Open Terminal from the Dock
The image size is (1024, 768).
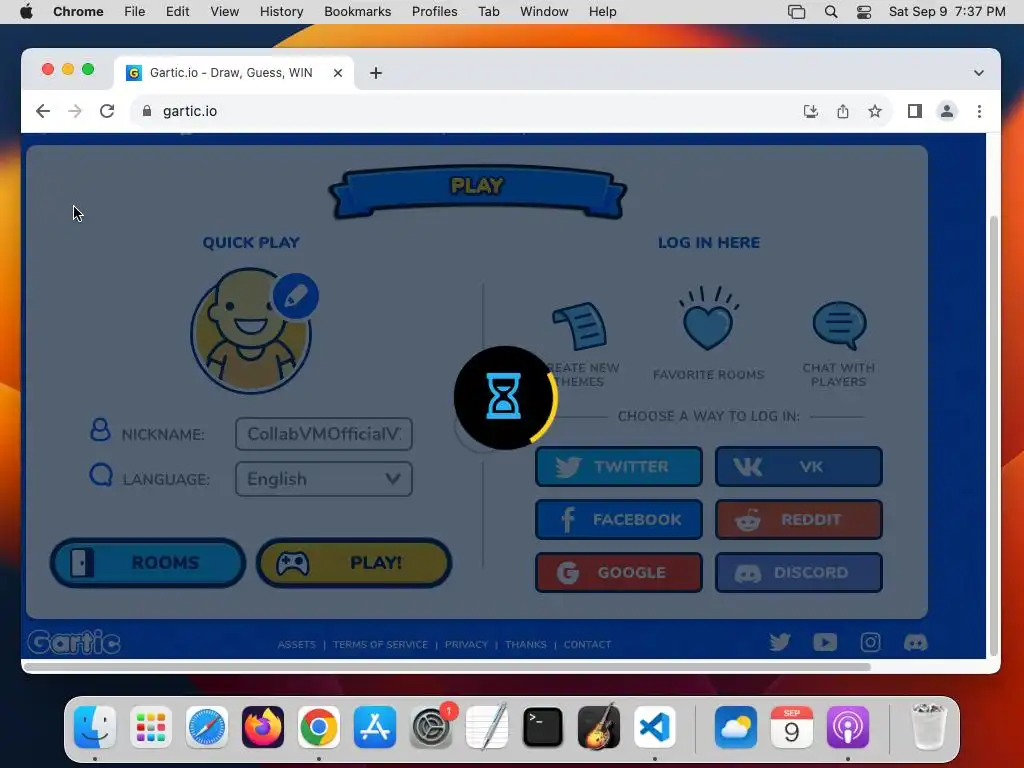coord(543,727)
